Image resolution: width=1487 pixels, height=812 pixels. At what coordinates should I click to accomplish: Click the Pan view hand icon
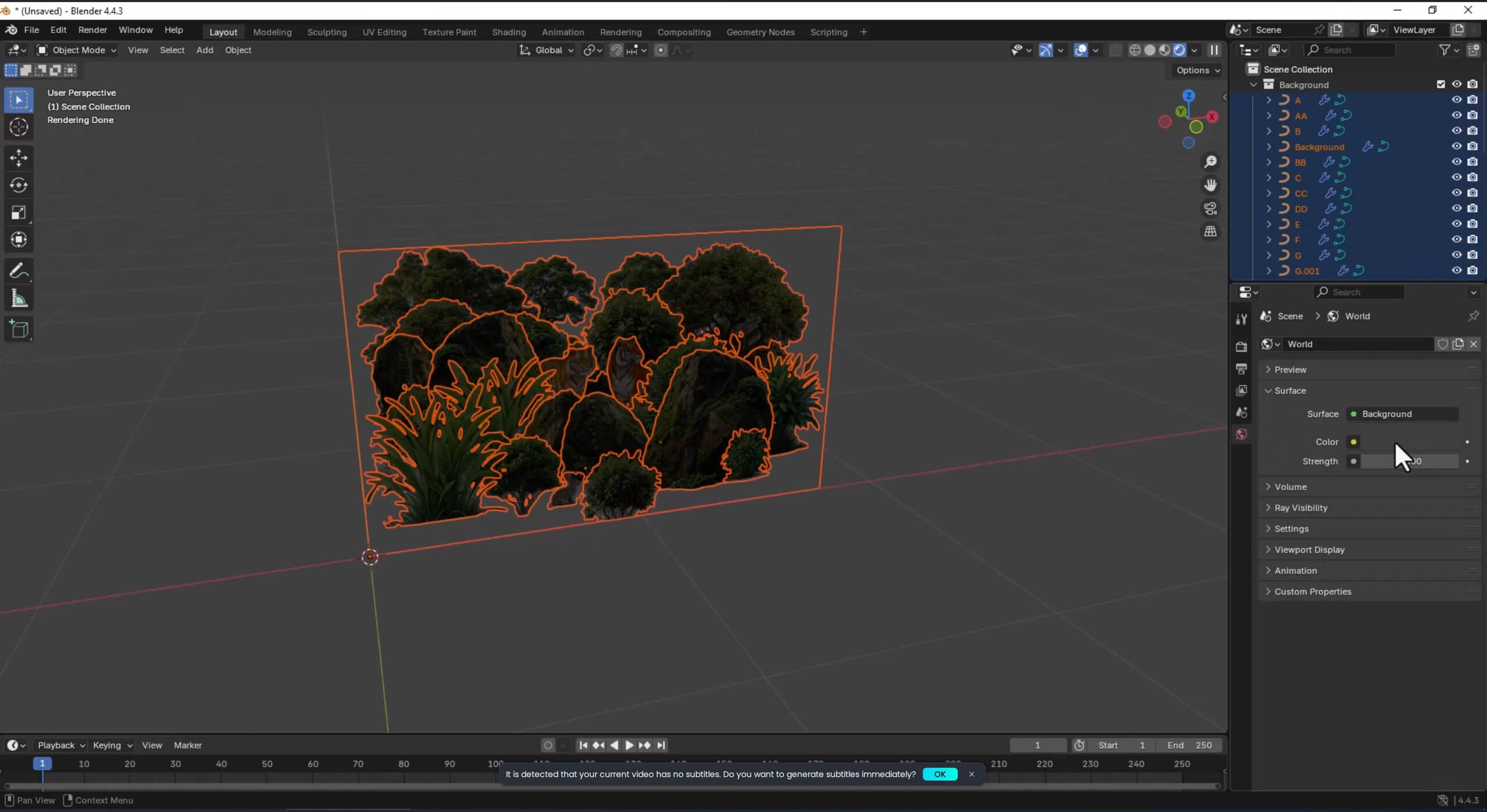[1210, 185]
